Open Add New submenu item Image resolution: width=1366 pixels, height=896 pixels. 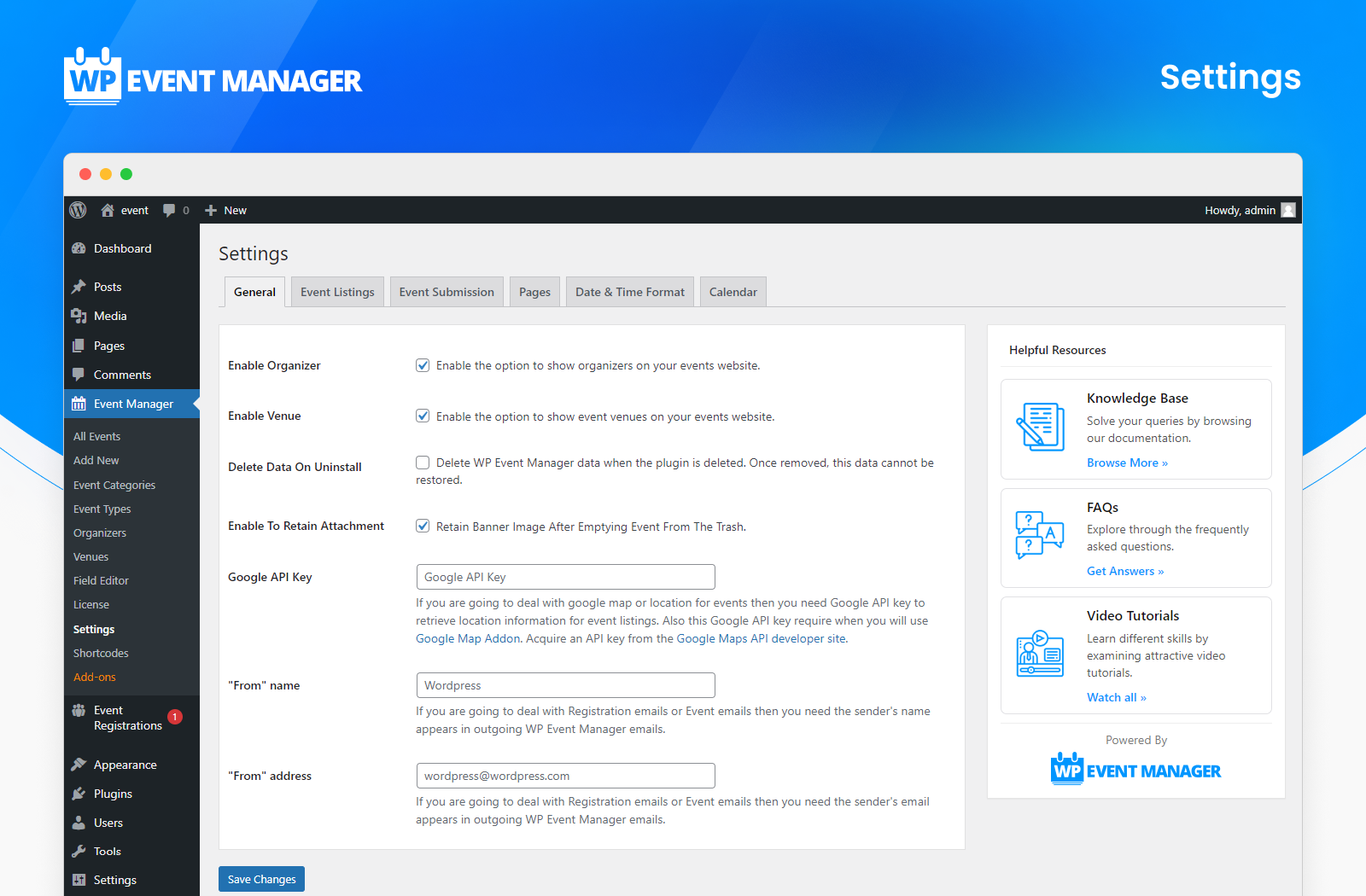pyautogui.click(x=96, y=460)
